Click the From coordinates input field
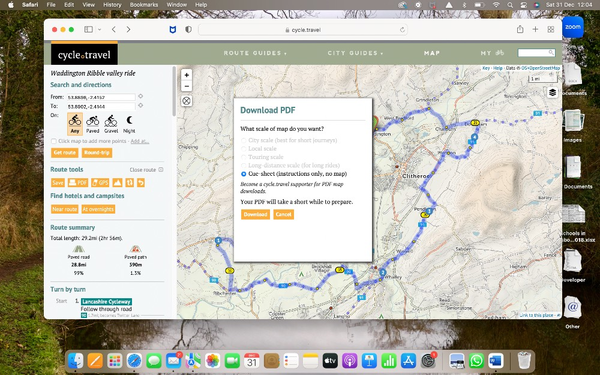Image resolution: width=600 pixels, height=375 pixels. pyautogui.click(x=101, y=97)
